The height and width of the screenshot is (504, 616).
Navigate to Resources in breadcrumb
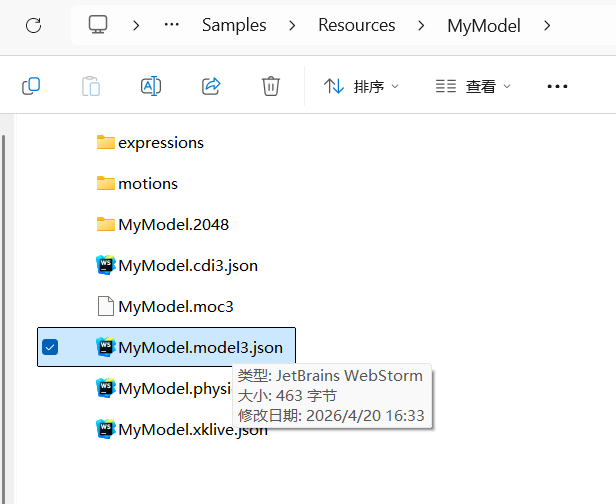tap(357, 25)
